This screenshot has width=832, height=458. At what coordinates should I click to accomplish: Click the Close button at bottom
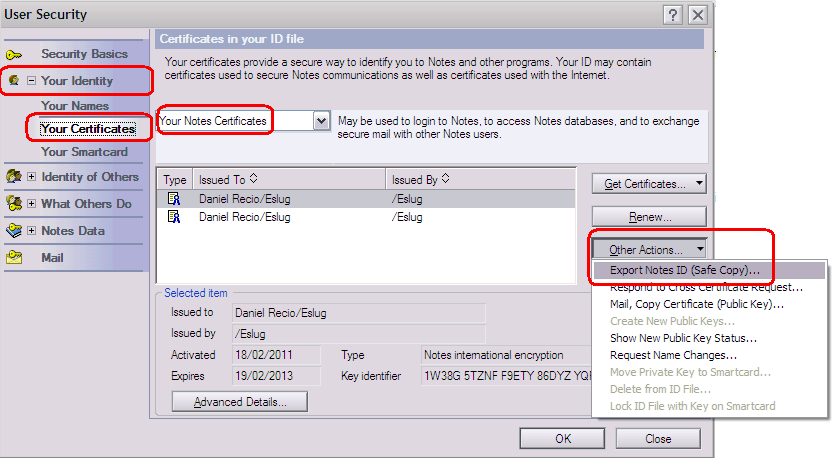658,439
